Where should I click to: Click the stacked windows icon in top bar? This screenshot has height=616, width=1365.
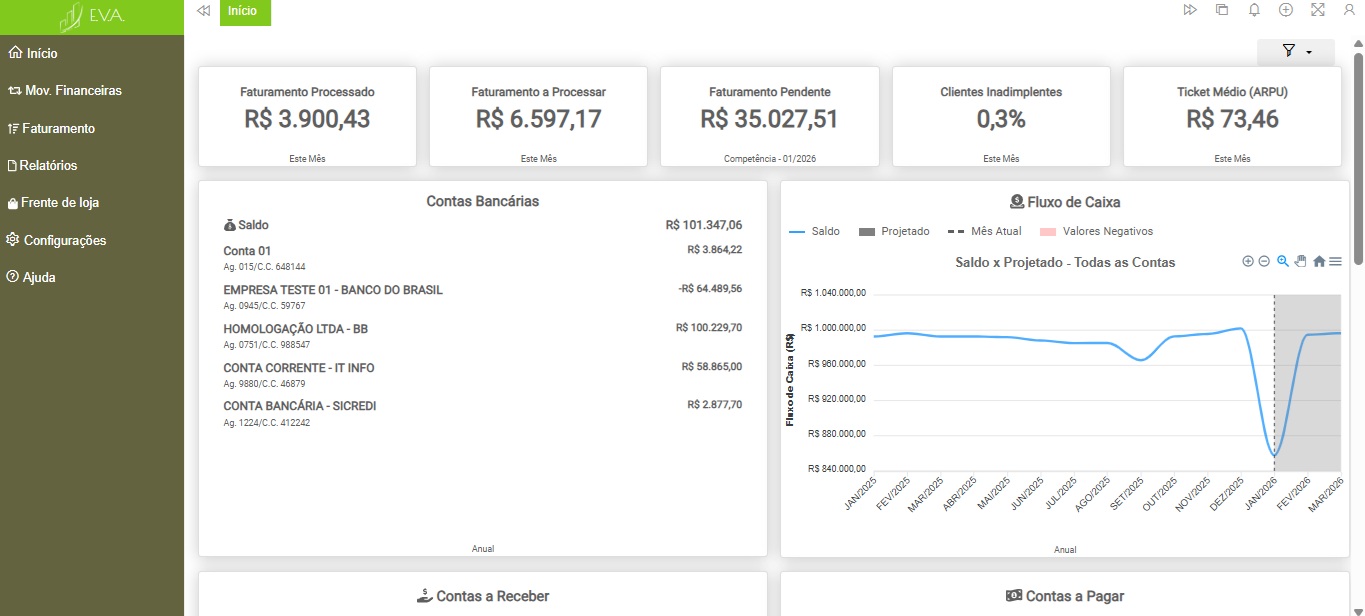click(x=1222, y=10)
